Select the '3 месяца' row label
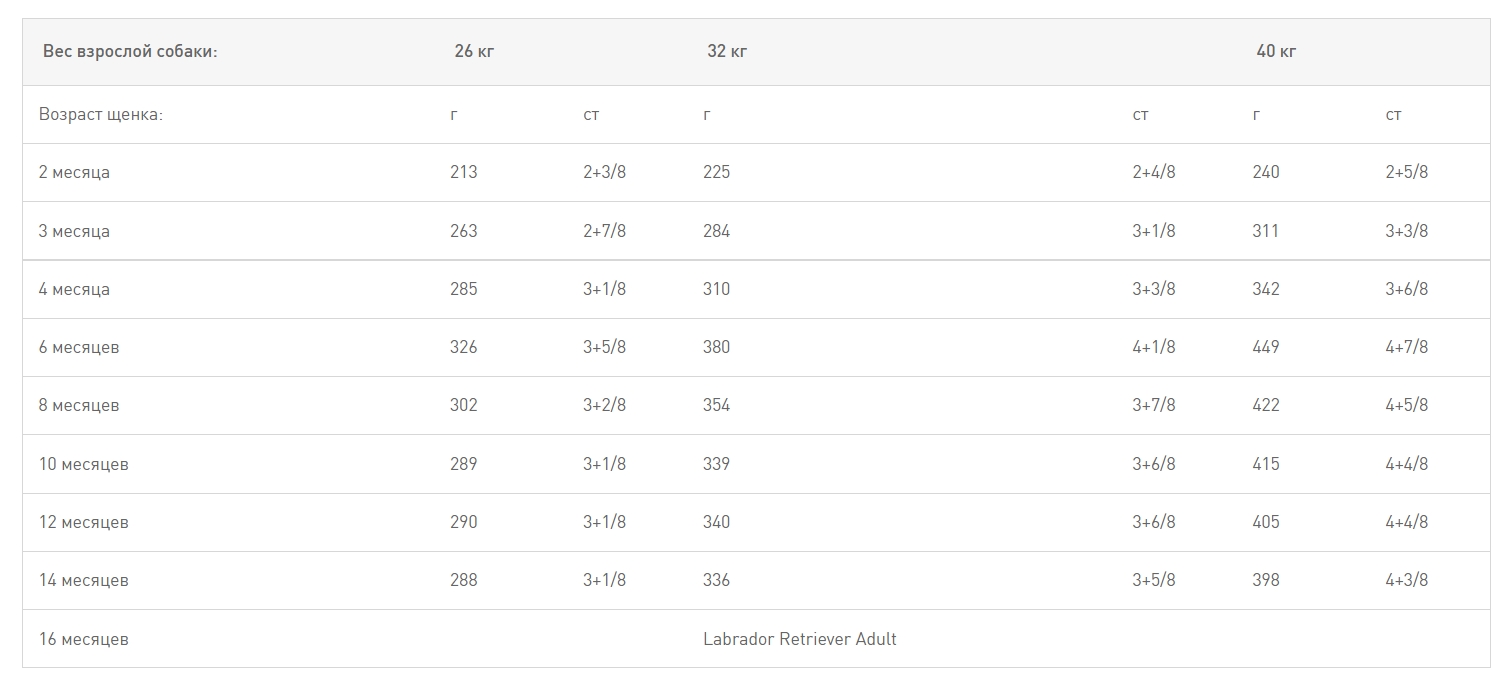The height and width of the screenshot is (687, 1502). tap(74, 231)
